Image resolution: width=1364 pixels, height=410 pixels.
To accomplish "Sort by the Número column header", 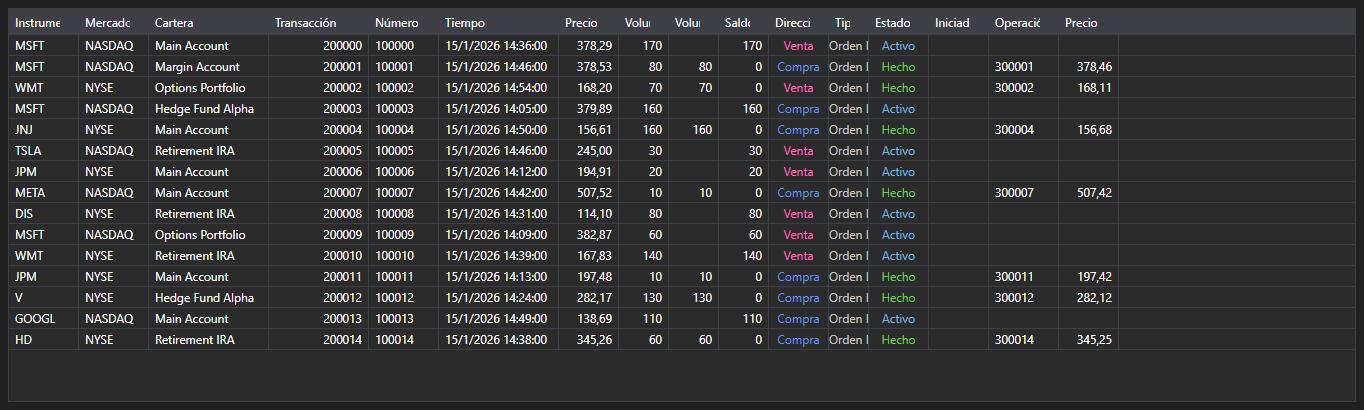I will [x=403, y=22].
